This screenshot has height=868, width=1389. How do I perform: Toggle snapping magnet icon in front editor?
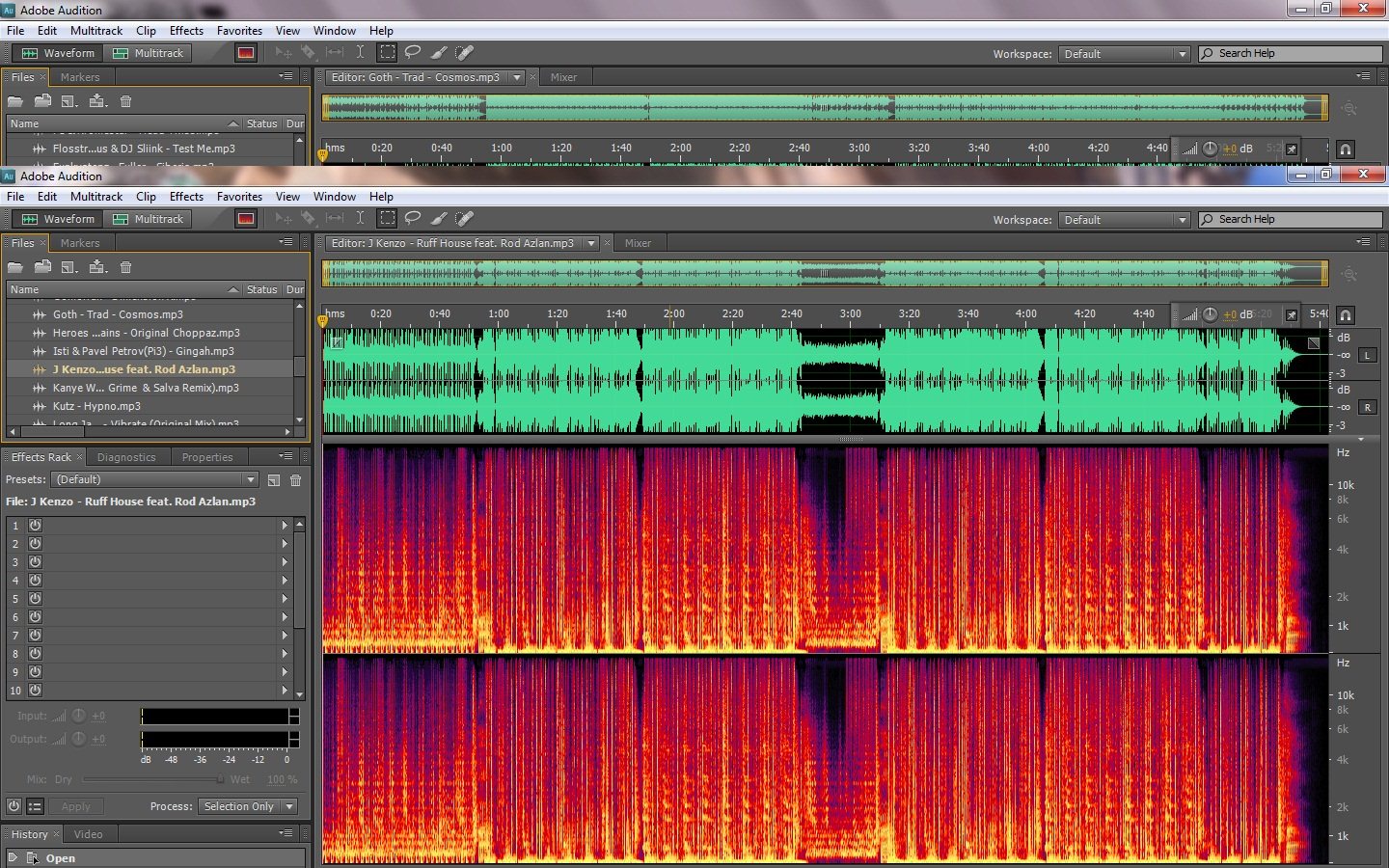[x=1346, y=314]
